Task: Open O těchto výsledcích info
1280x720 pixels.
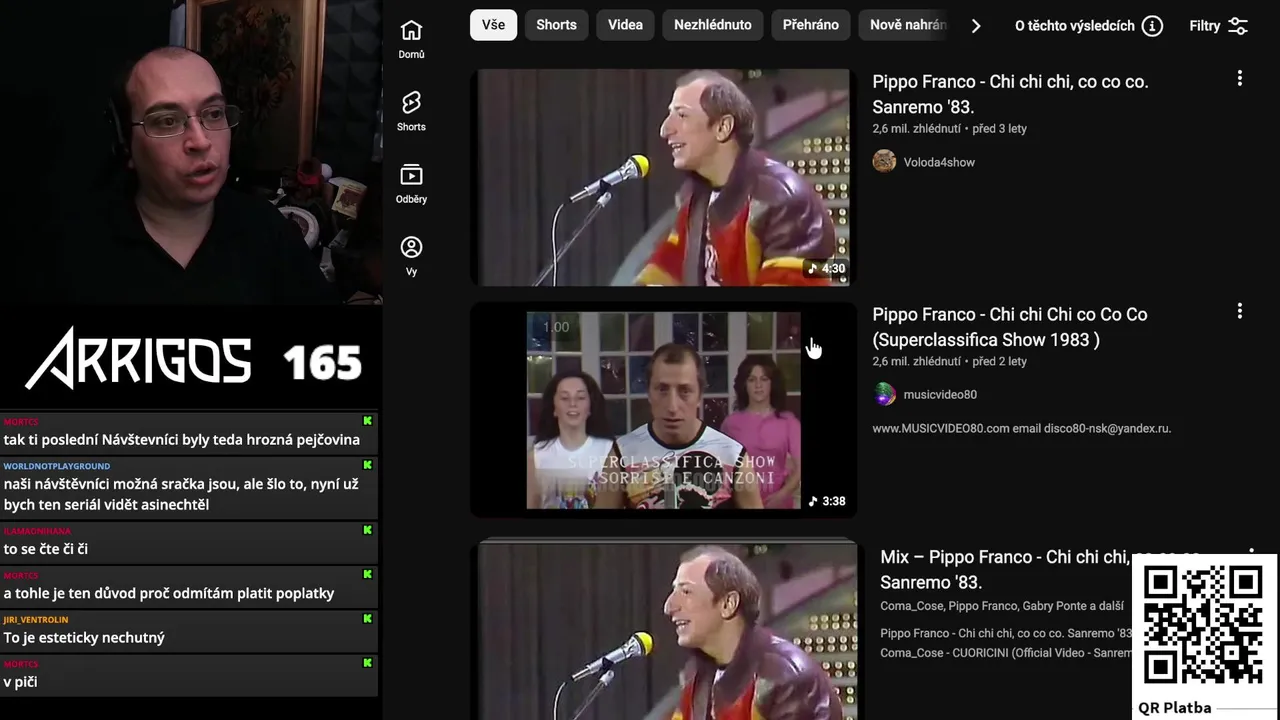Action: 1088,26
